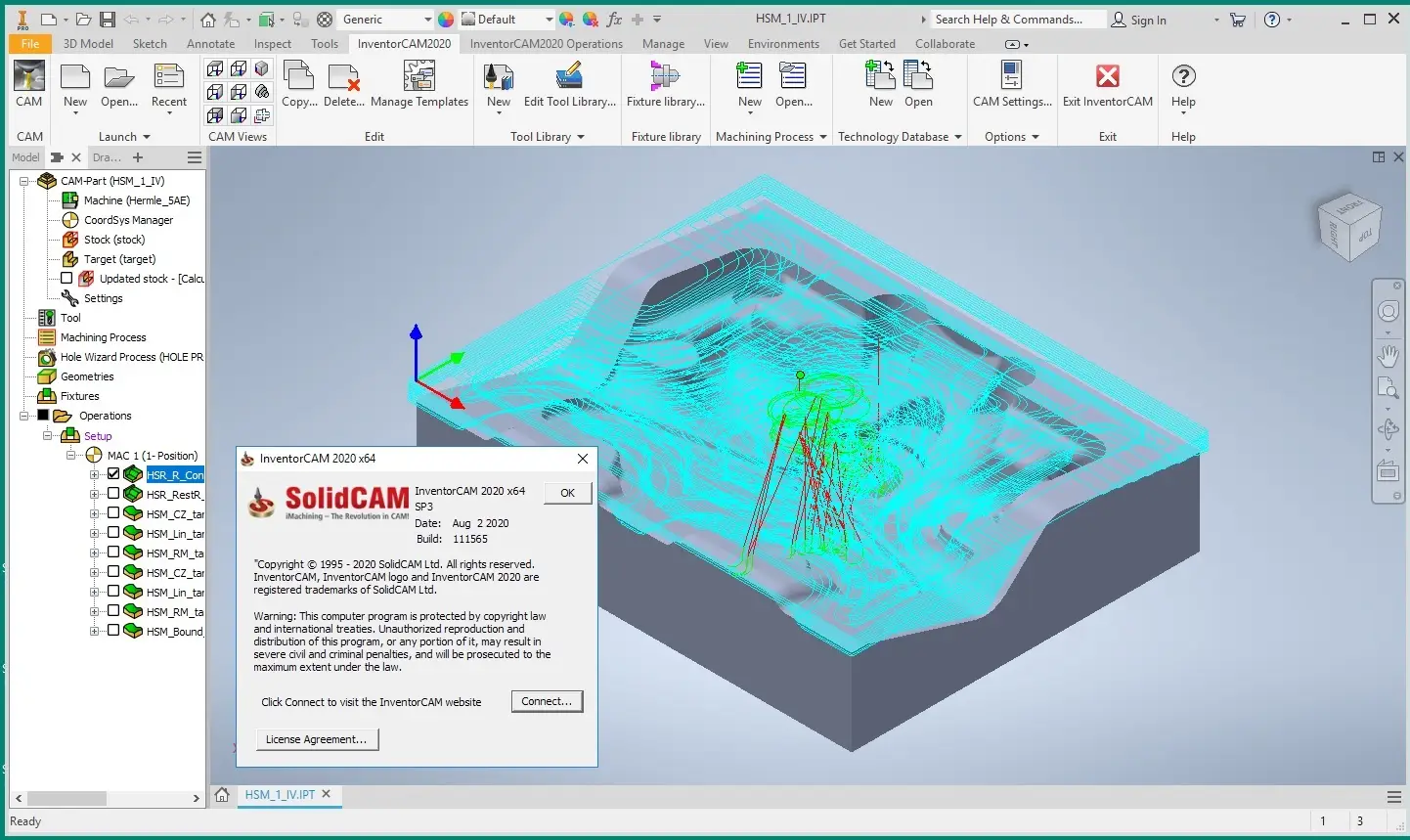Image resolution: width=1410 pixels, height=840 pixels.
Task: Toggle the Updated stock checkbox
Action: pos(66,279)
